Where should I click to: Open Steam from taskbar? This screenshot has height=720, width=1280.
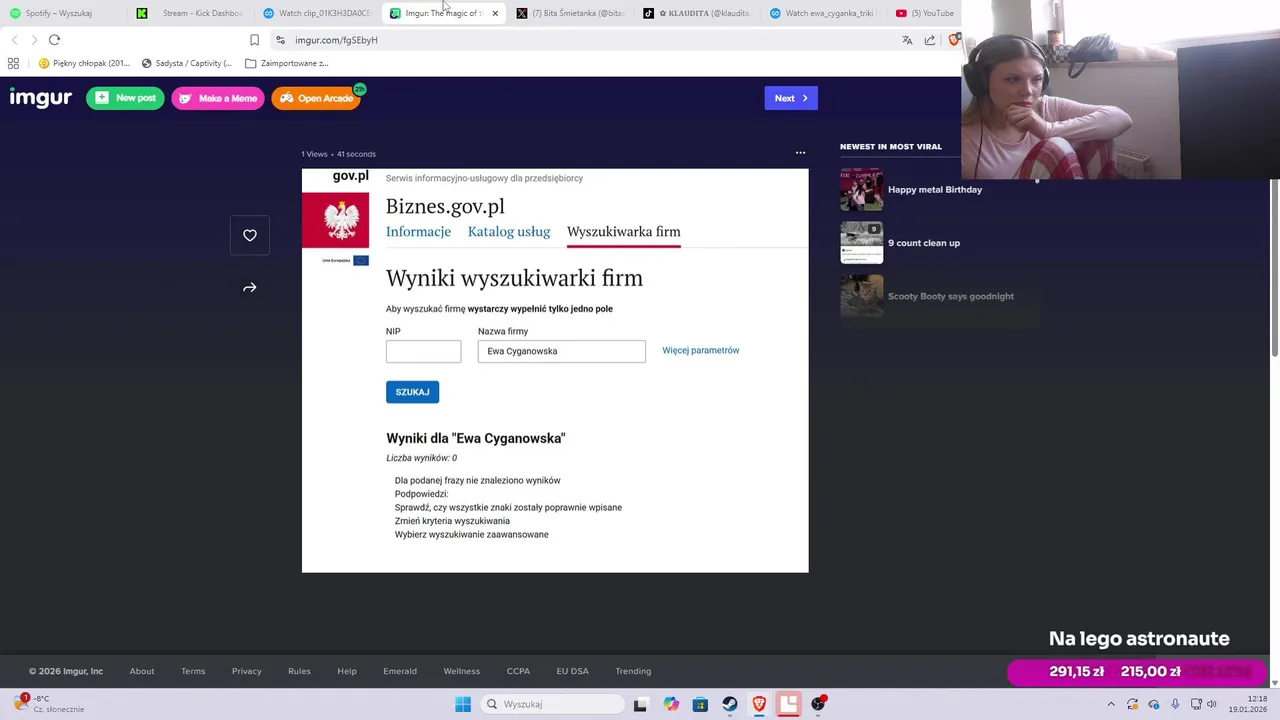click(730, 704)
